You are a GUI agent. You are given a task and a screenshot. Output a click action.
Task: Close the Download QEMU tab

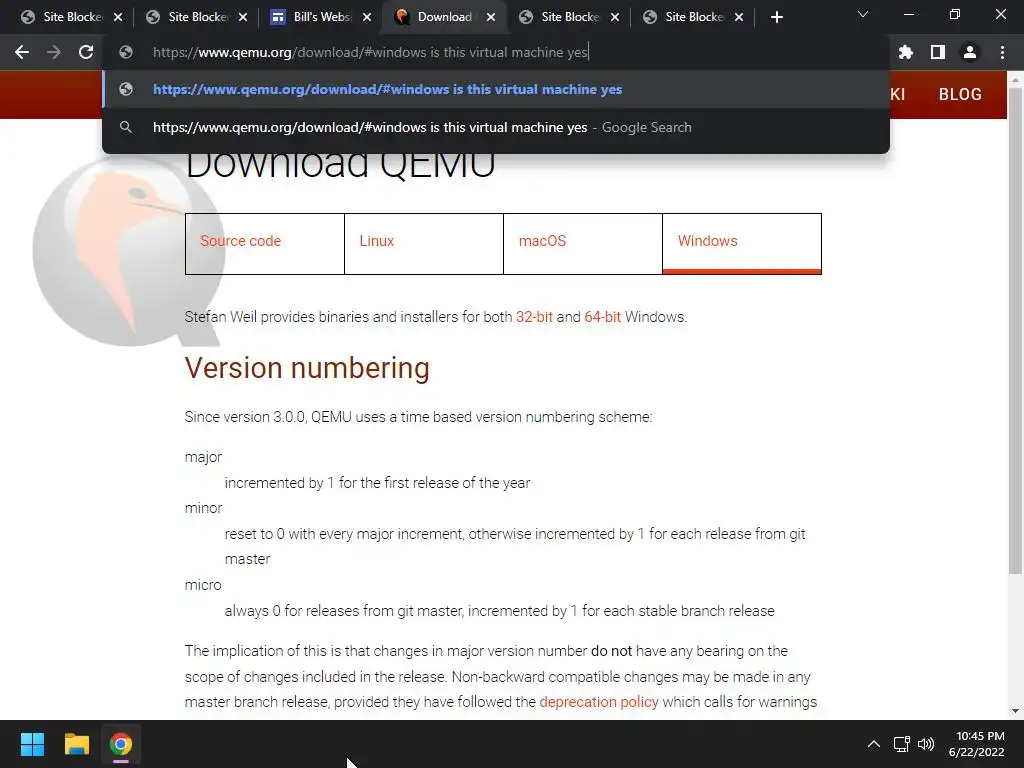[x=491, y=17]
